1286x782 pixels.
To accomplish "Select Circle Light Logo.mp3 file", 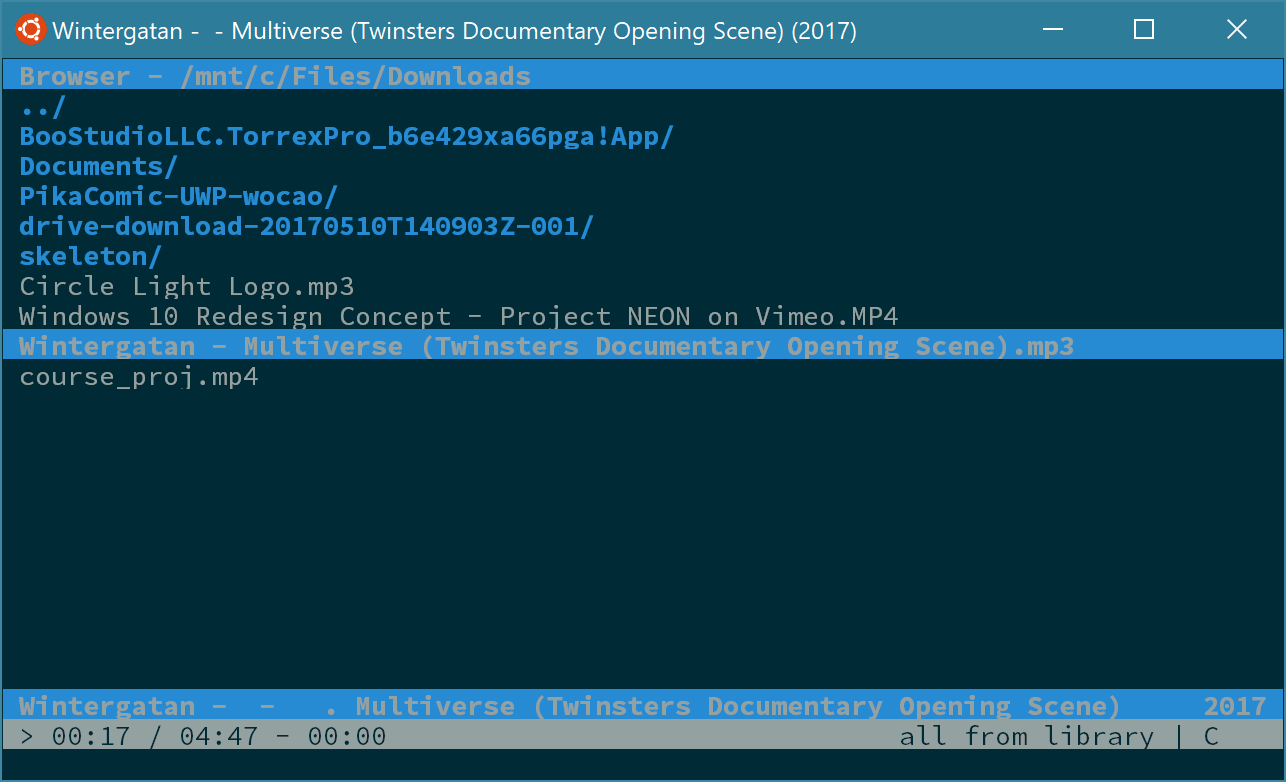I will tap(186, 287).
